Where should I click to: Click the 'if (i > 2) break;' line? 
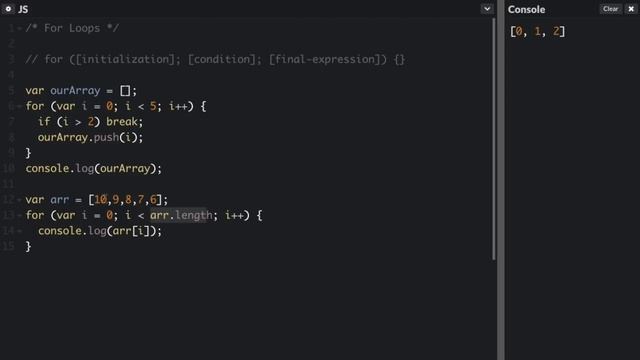[x=90, y=122]
